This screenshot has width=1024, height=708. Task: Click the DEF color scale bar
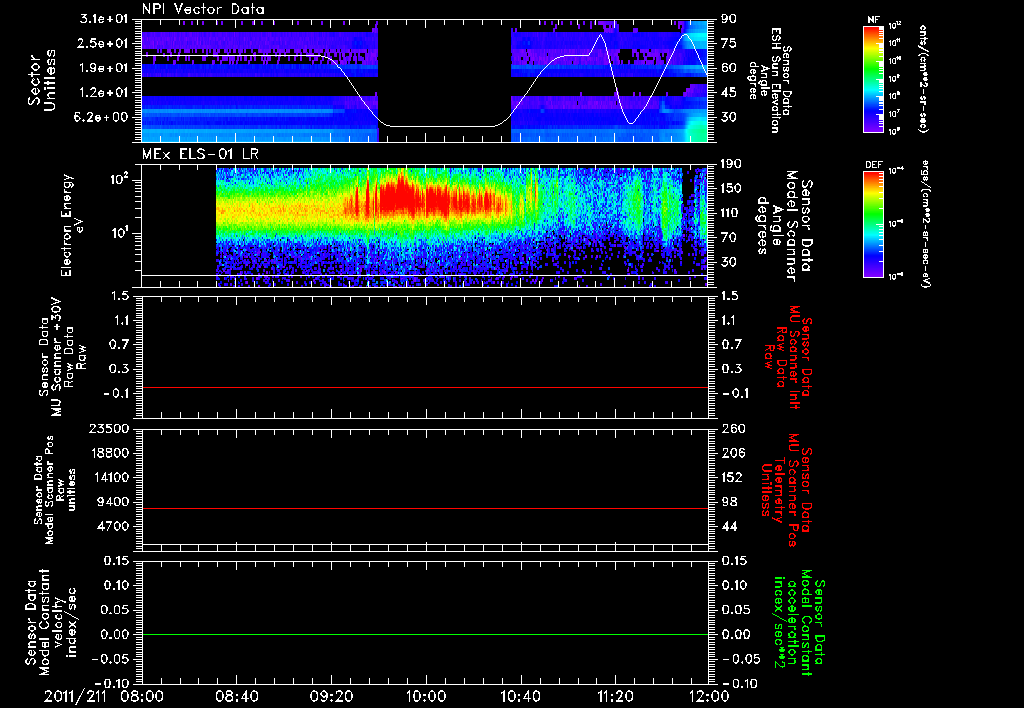pyautogui.click(x=873, y=224)
